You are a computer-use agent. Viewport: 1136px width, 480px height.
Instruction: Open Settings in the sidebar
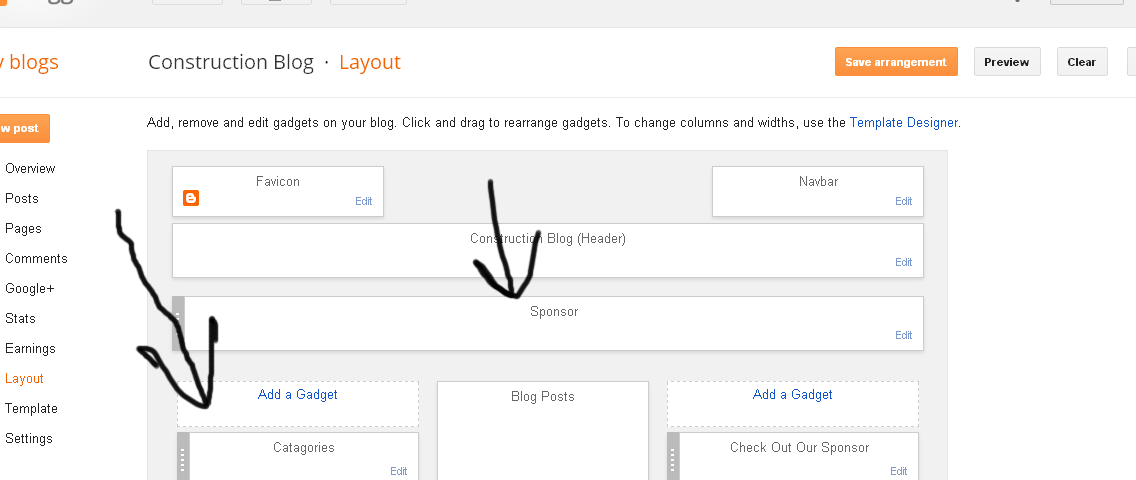(x=29, y=439)
